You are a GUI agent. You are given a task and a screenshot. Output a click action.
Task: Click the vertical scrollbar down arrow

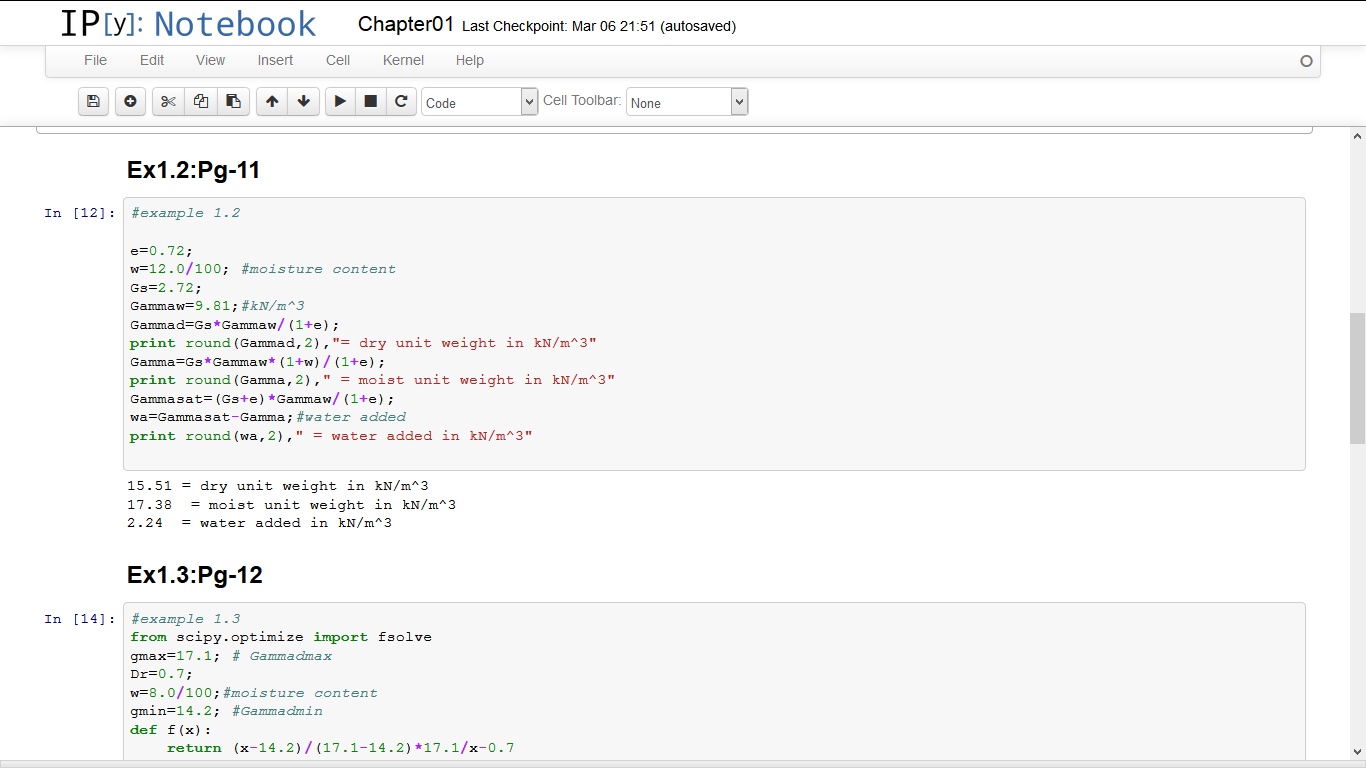[1357, 753]
